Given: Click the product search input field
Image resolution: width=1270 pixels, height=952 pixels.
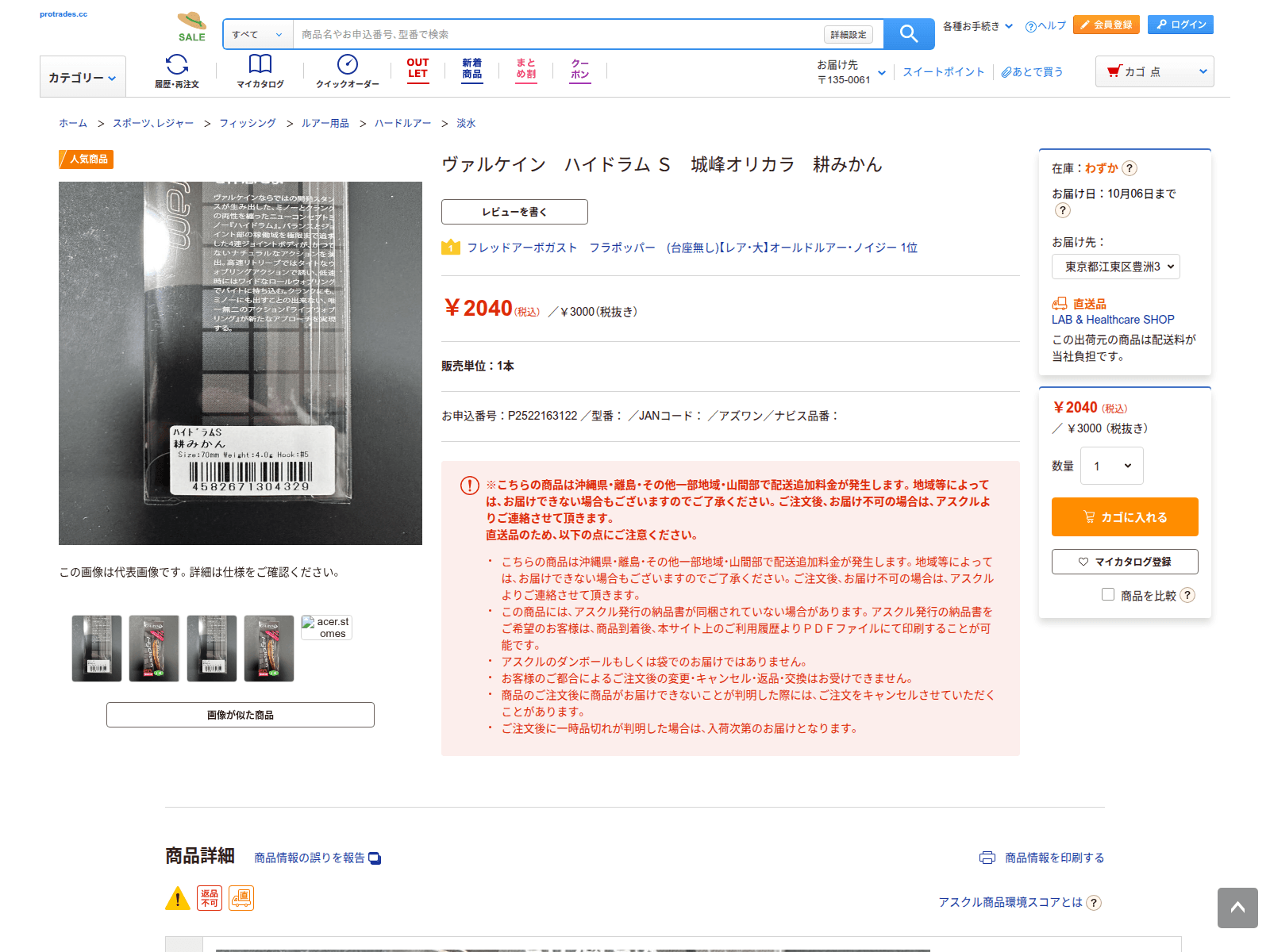Looking at the screenshot, I should pyautogui.click(x=560, y=34).
